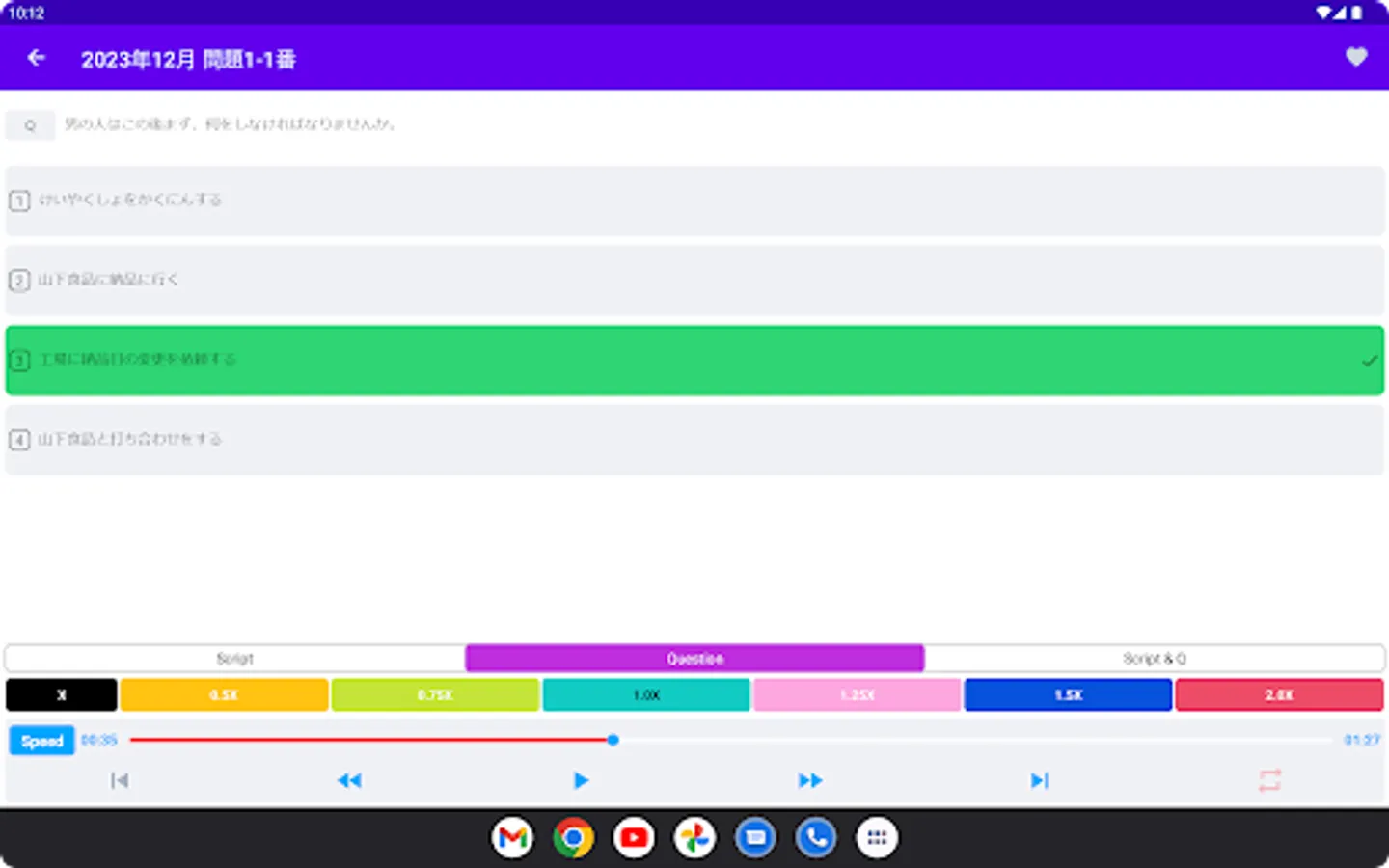Viewport: 1389px width, 868px height.
Task: Tap the green selected answer option 3
Action: point(694,360)
